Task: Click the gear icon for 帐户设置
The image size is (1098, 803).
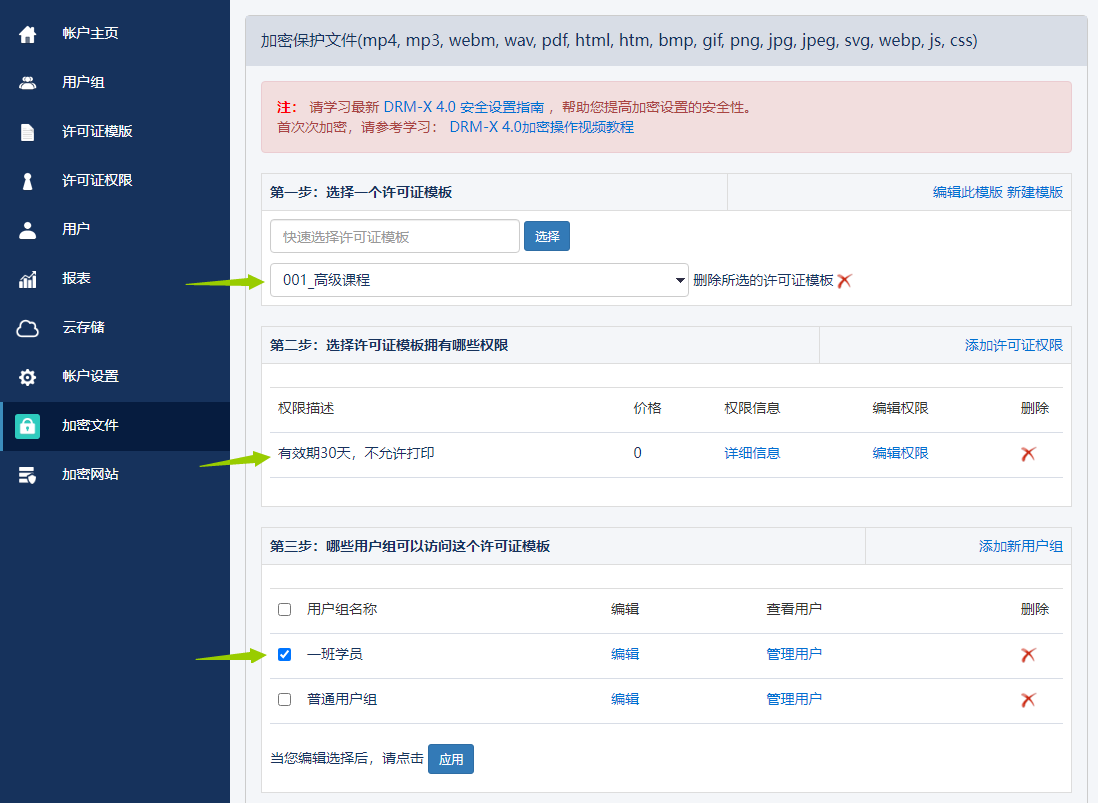Action: pyautogui.click(x=28, y=377)
